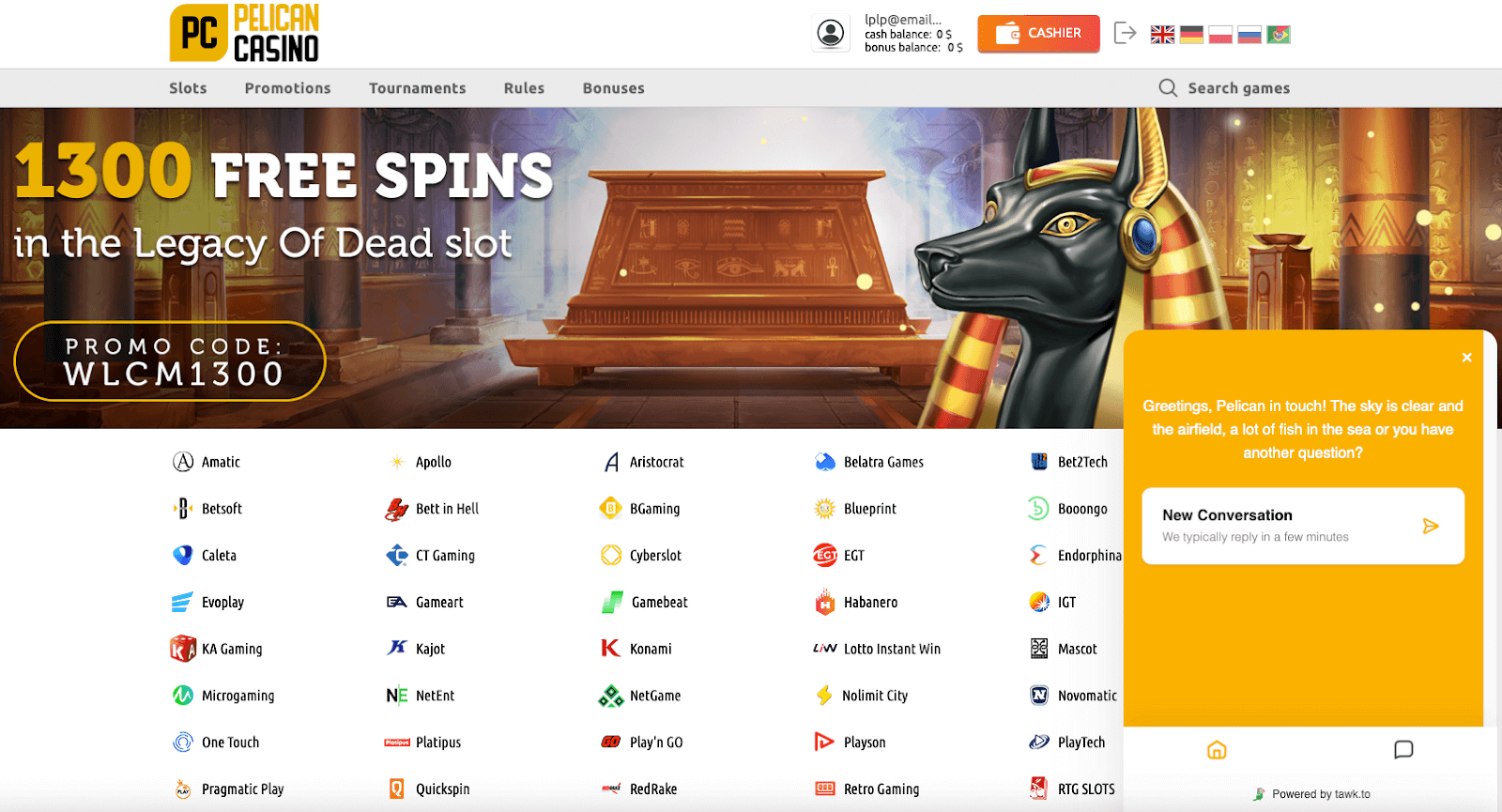
Task: Select the Russian flag language icon
Action: [x=1249, y=35]
